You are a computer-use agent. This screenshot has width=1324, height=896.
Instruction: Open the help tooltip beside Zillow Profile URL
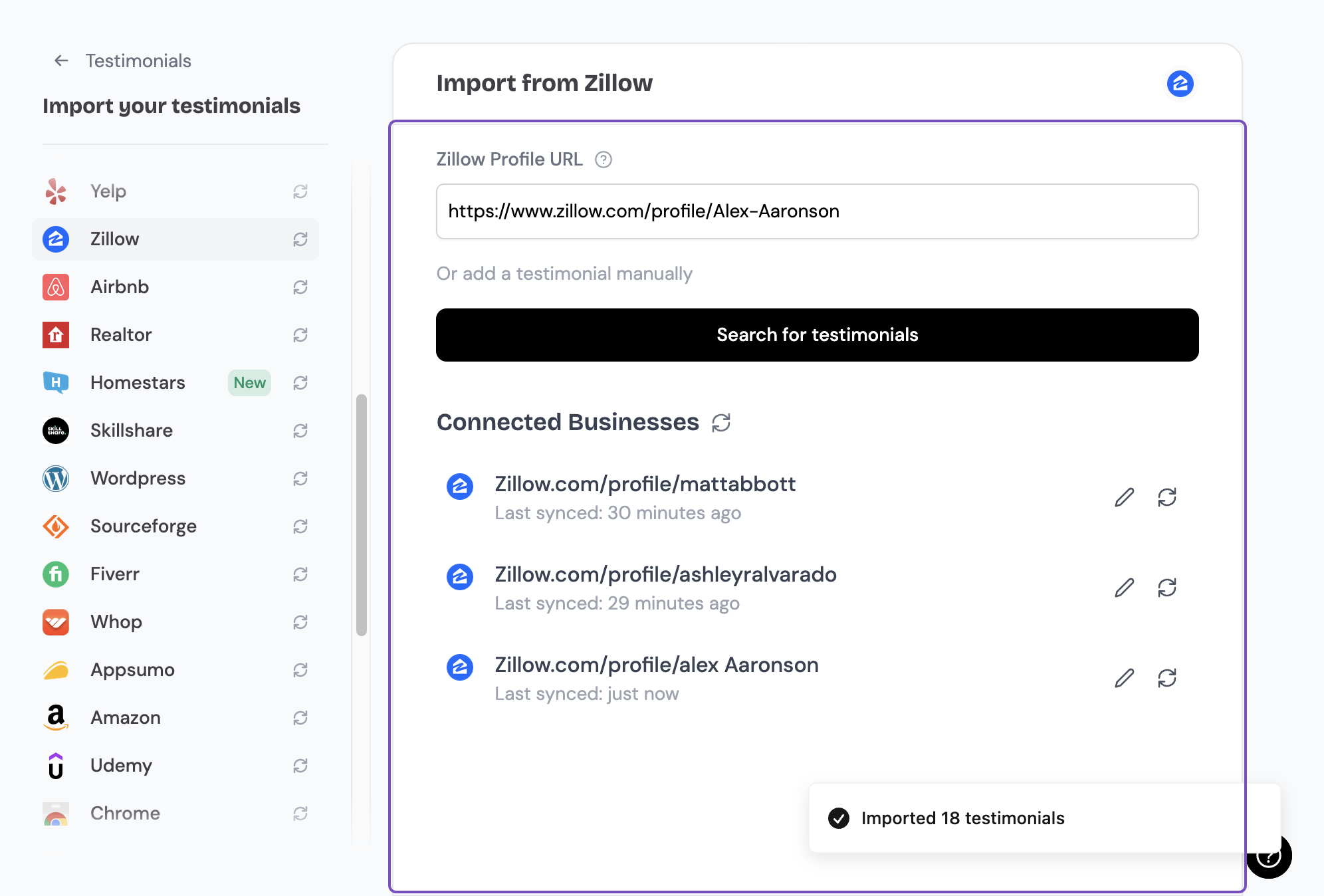point(604,160)
